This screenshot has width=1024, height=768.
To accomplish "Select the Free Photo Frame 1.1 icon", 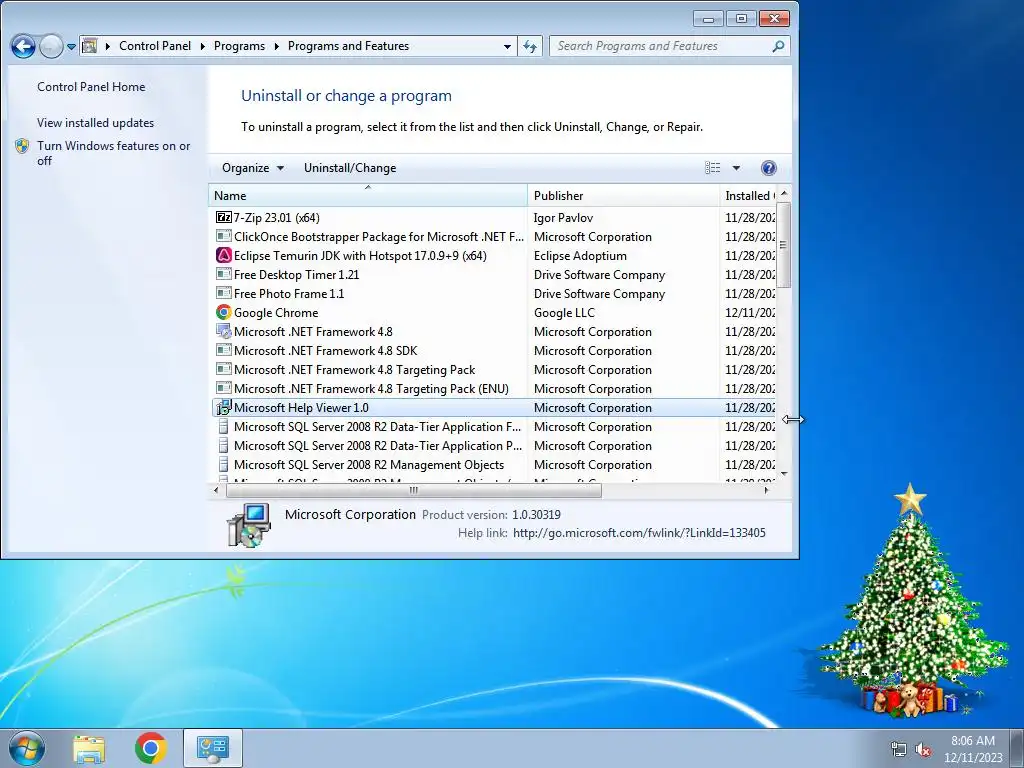I will 223,293.
